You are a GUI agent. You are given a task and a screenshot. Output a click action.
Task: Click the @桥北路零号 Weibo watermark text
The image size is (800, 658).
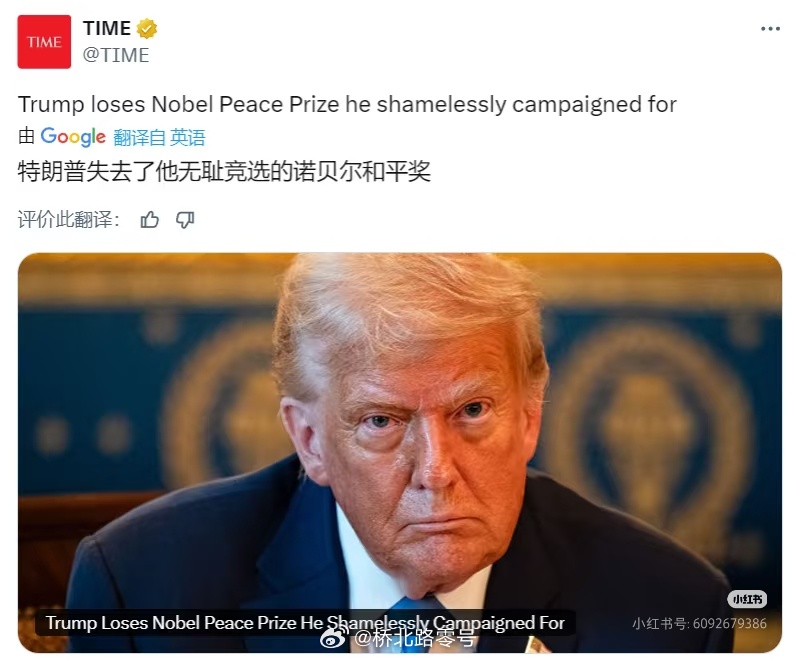pos(416,638)
